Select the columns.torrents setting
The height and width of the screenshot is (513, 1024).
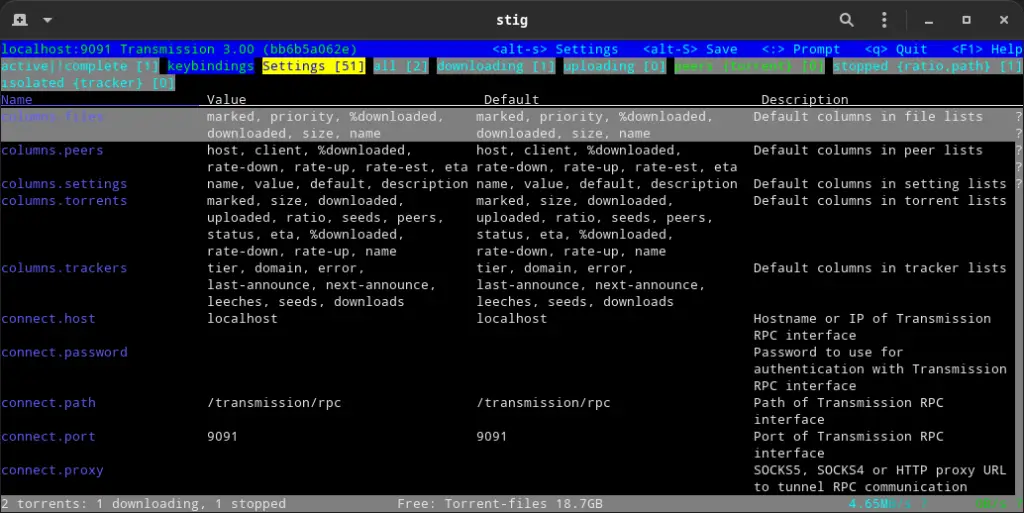[64, 200]
